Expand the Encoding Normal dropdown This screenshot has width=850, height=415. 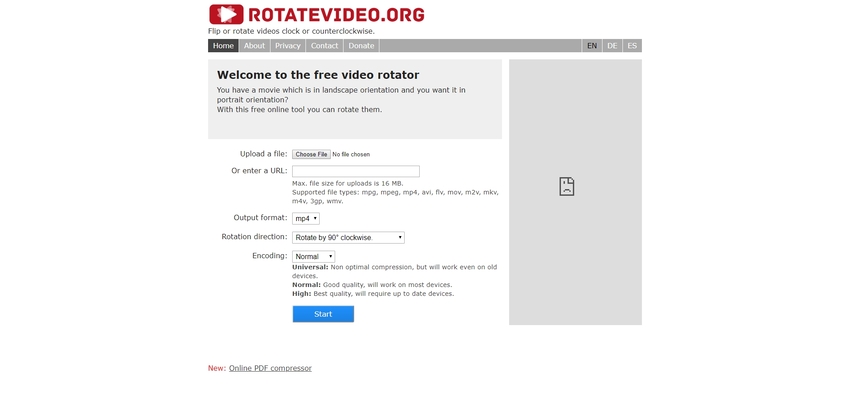click(x=313, y=257)
